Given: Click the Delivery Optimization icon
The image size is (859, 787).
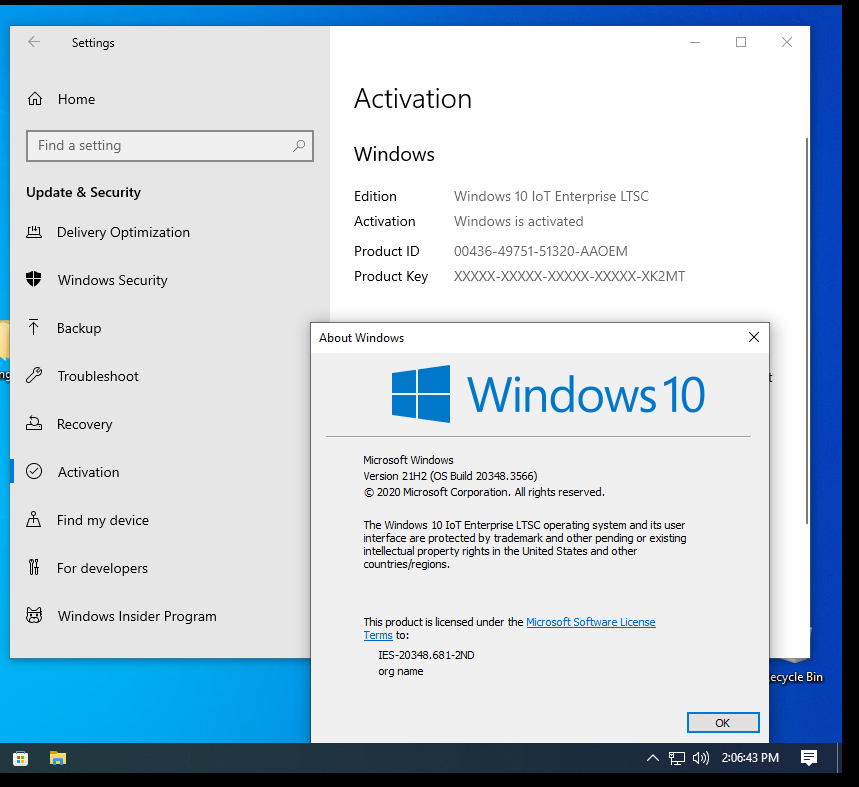Looking at the screenshot, I should 34,232.
